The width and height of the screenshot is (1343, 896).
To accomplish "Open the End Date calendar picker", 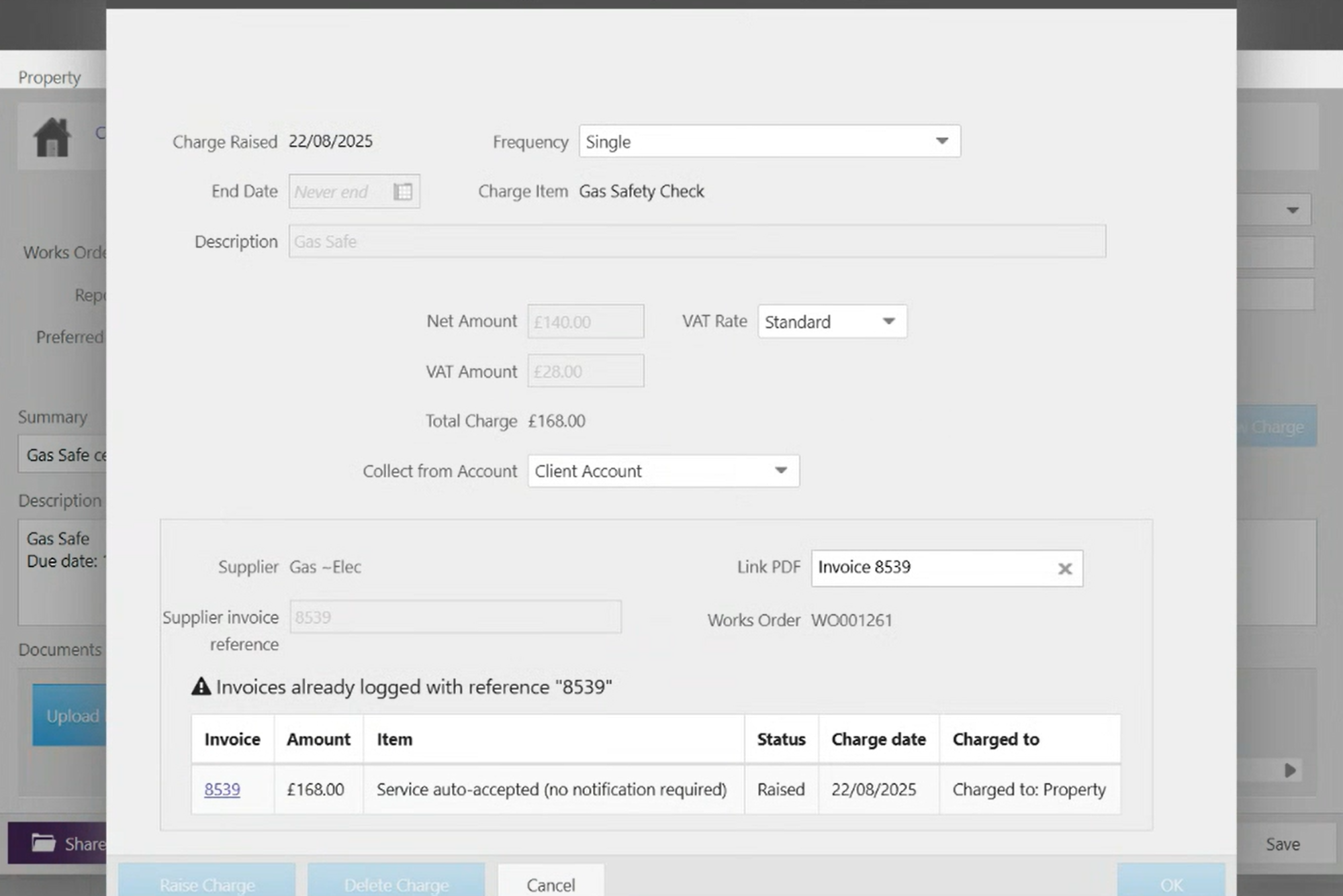I will pos(403,192).
